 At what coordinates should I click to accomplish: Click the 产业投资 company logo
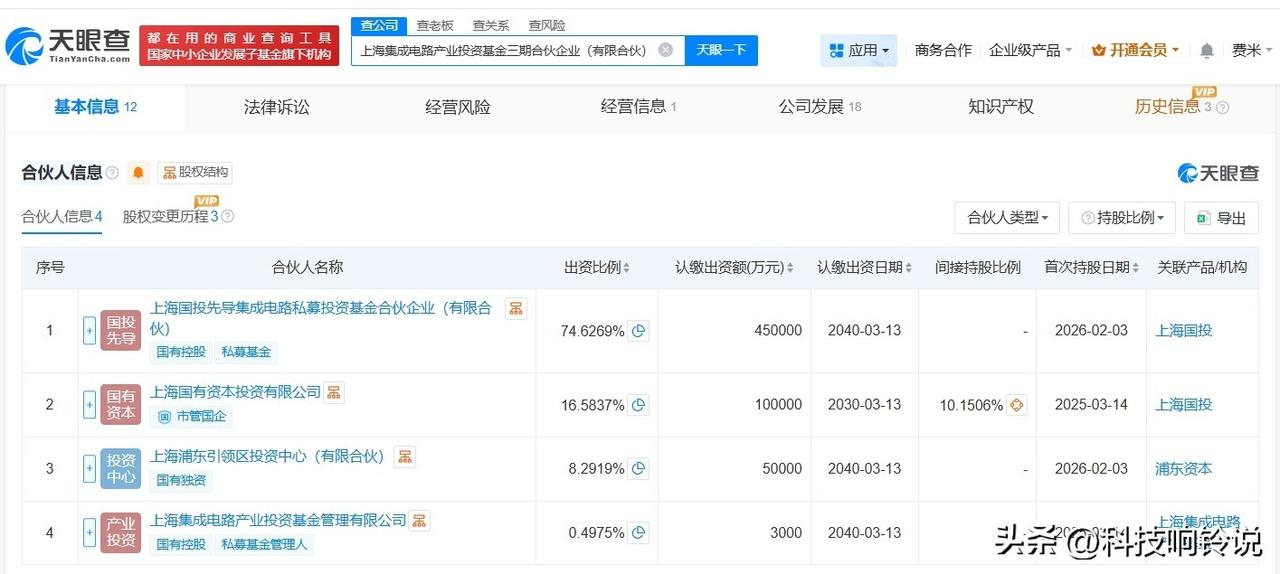(x=121, y=532)
